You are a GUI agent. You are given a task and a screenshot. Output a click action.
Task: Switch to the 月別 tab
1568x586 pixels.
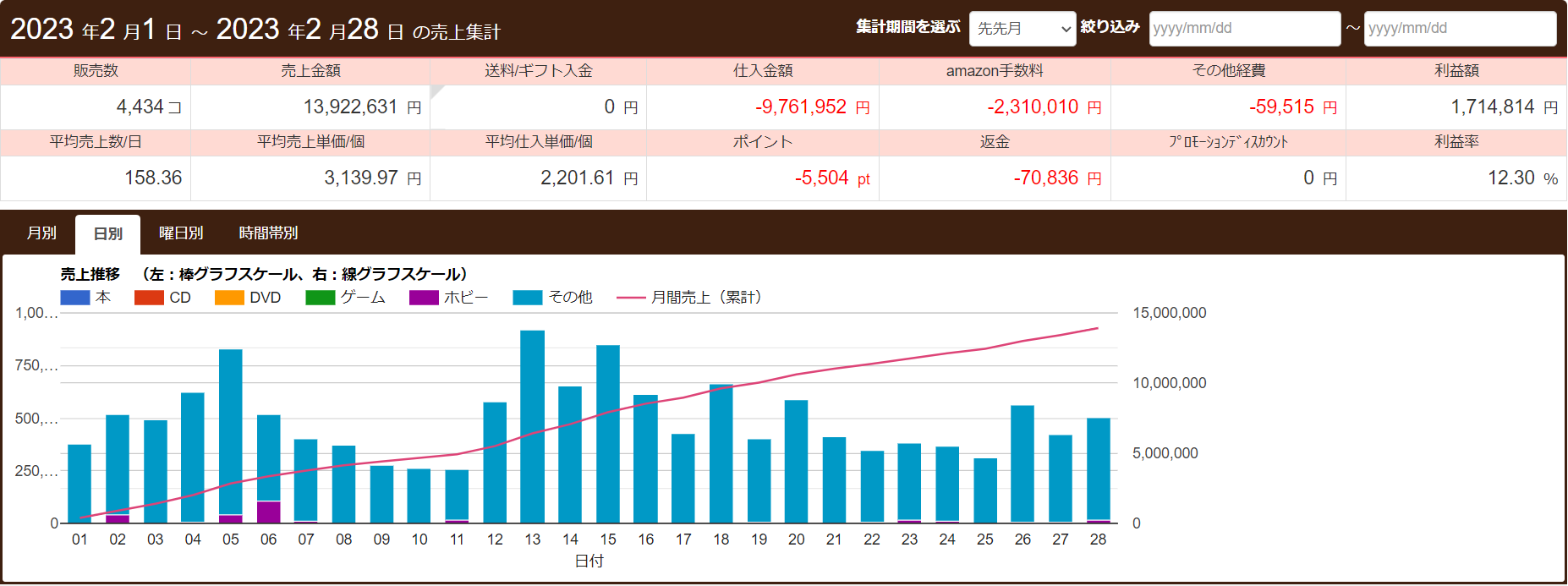point(41,233)
